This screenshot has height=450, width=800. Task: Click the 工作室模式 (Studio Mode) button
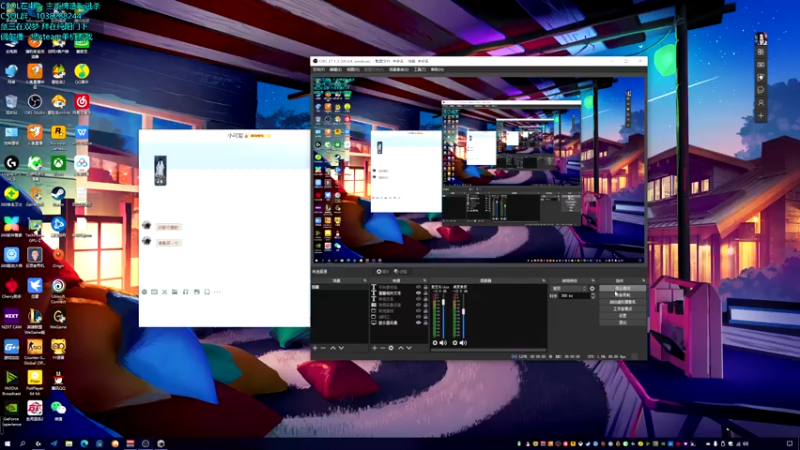click(622, 309)
